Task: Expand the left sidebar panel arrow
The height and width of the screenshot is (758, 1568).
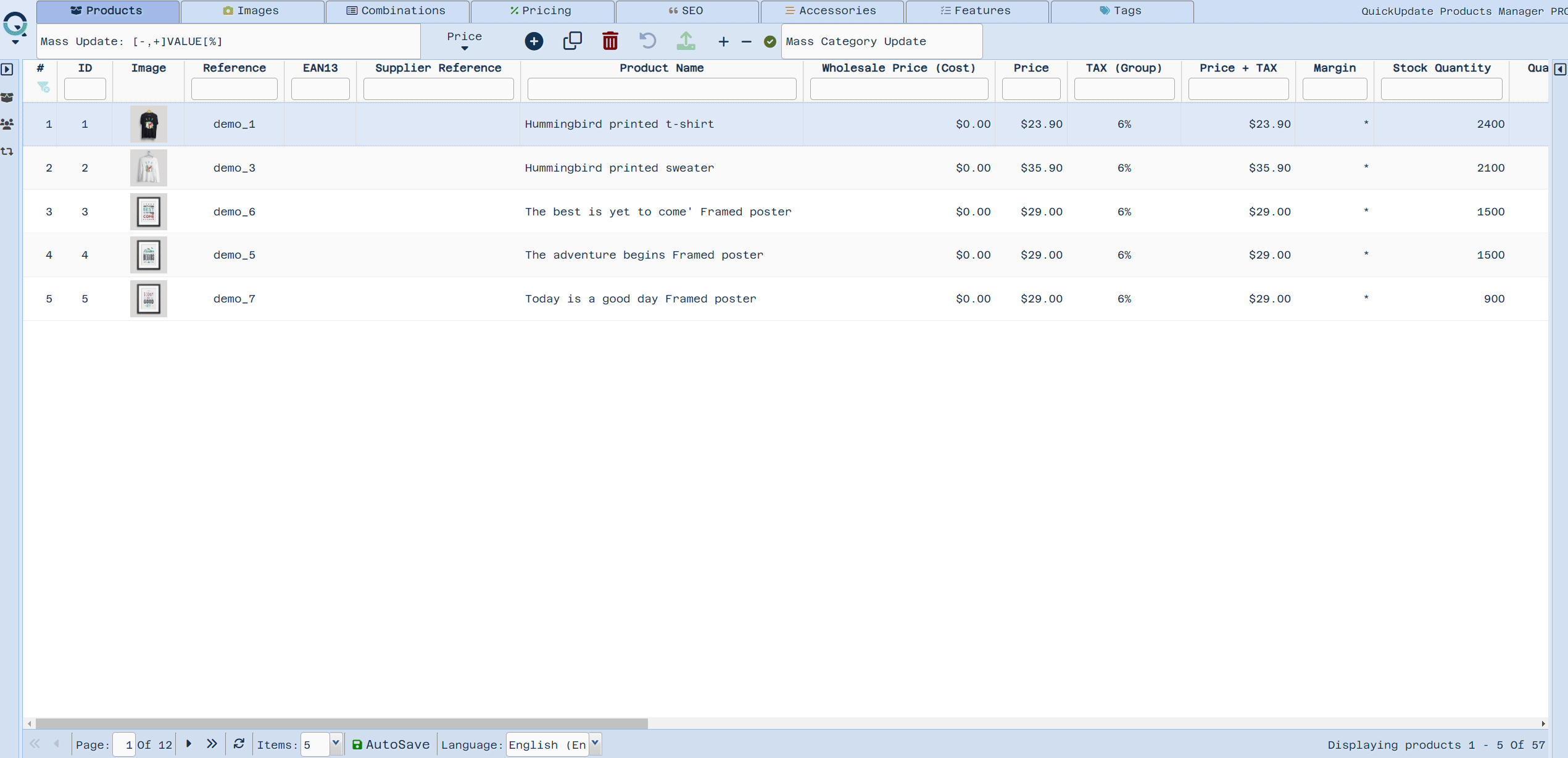Action: pos(7,69)
